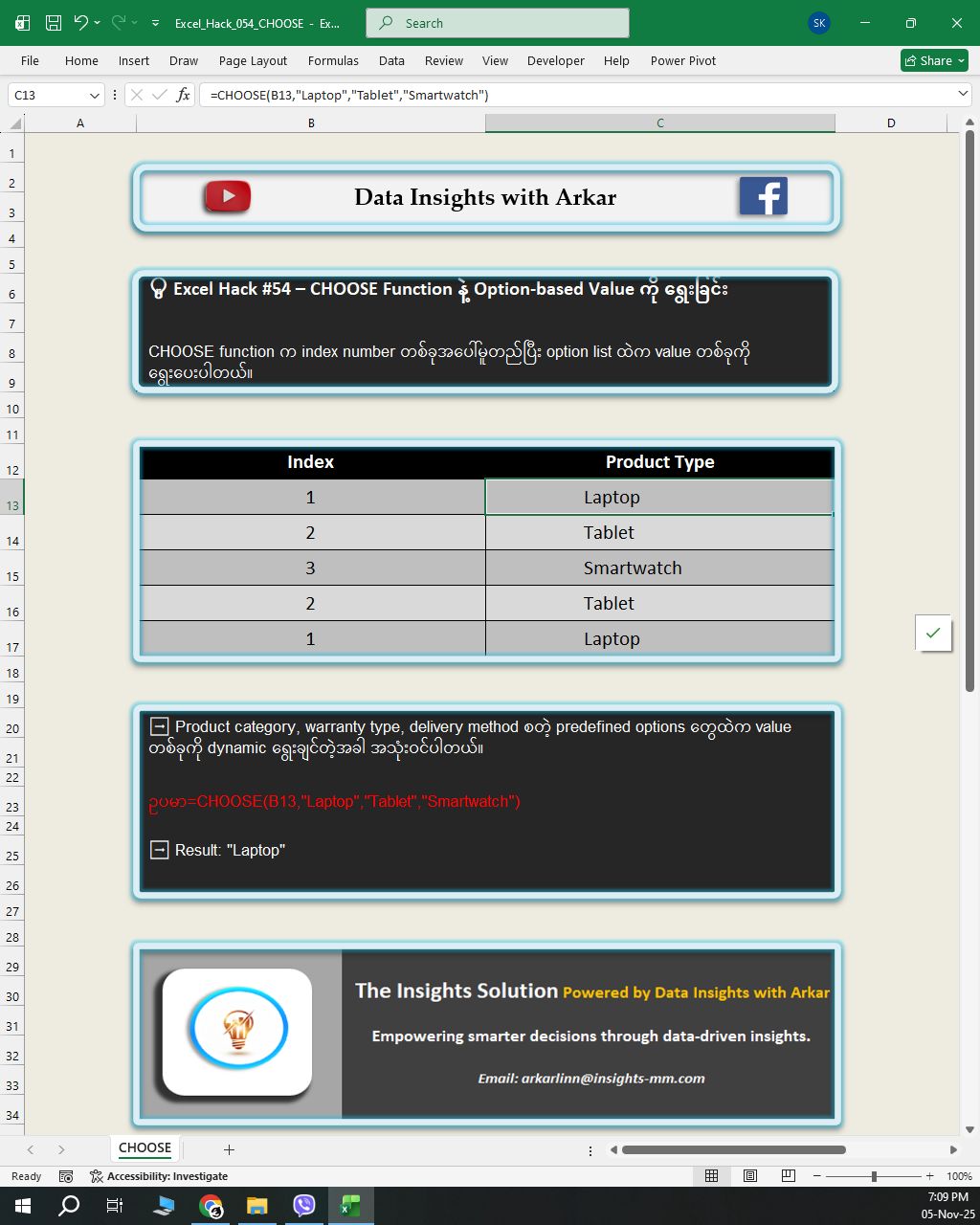Click the Undo arrow icon

click(80, 23)
